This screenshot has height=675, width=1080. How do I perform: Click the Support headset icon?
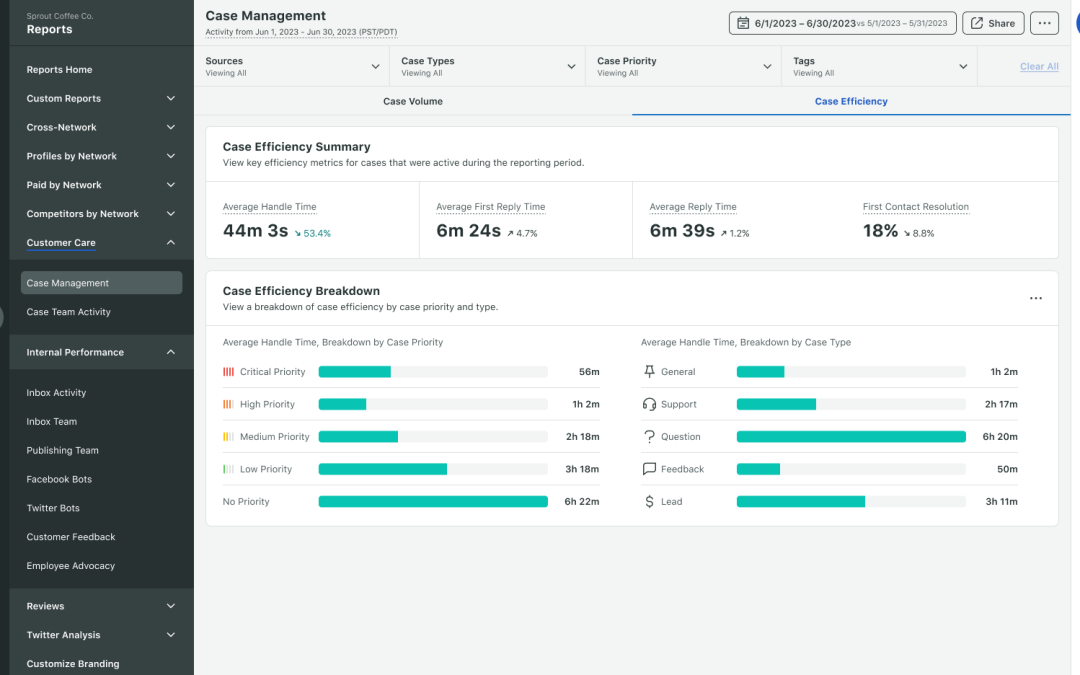(649, 404)
